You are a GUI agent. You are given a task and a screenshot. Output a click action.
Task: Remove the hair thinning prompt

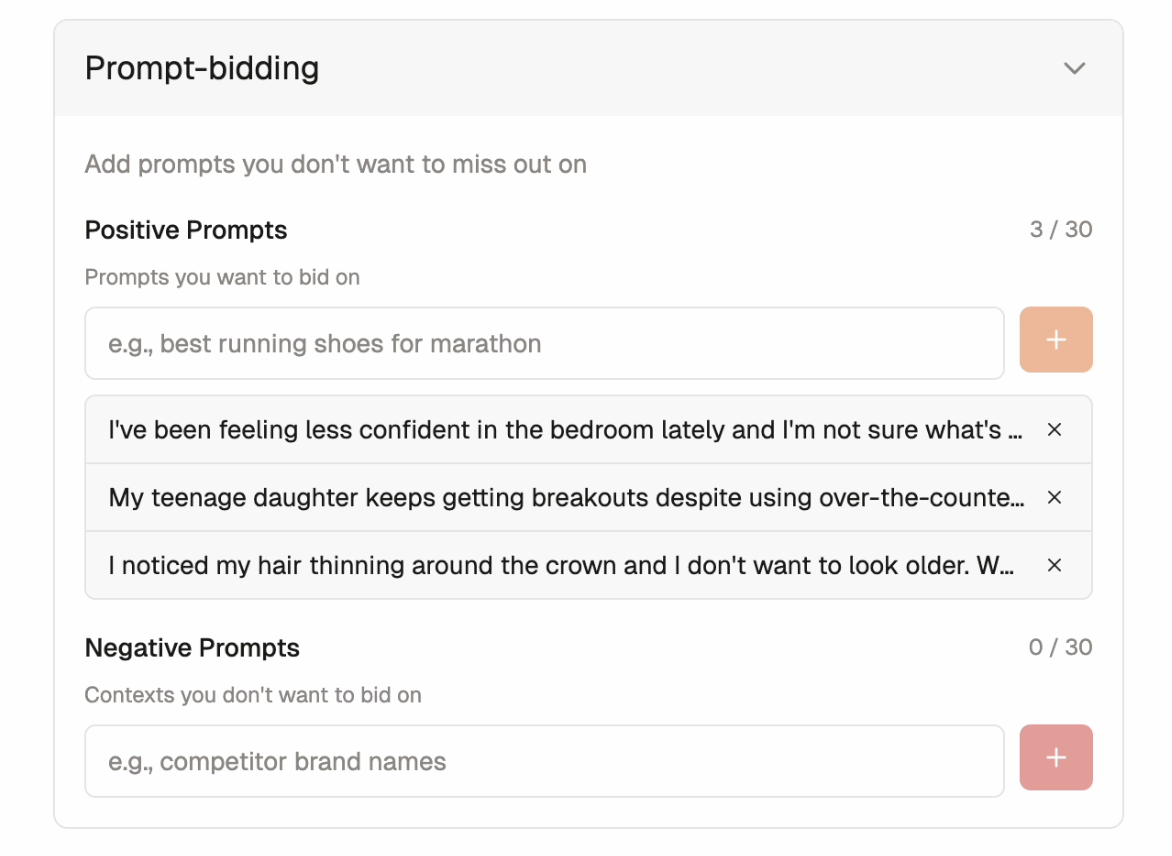pyautogui.click(x=1054, y=566)
